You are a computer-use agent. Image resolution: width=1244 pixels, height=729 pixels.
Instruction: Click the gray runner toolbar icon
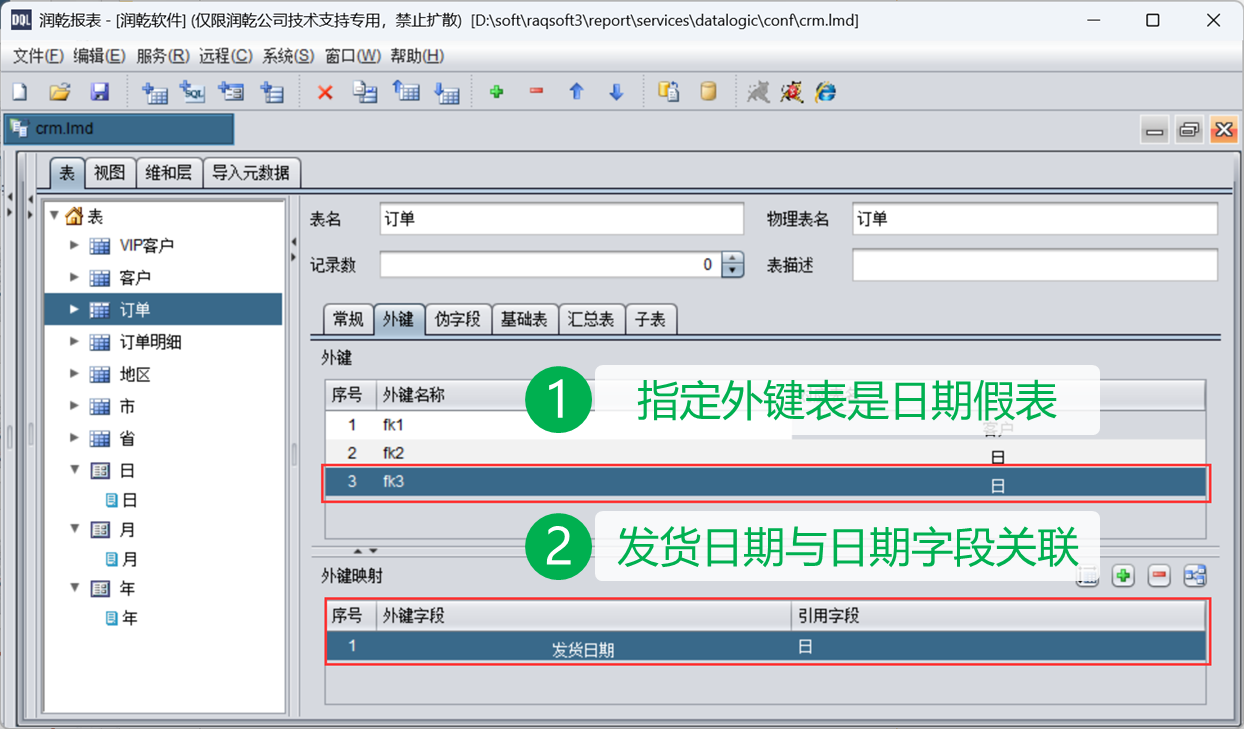coord(759,92)
